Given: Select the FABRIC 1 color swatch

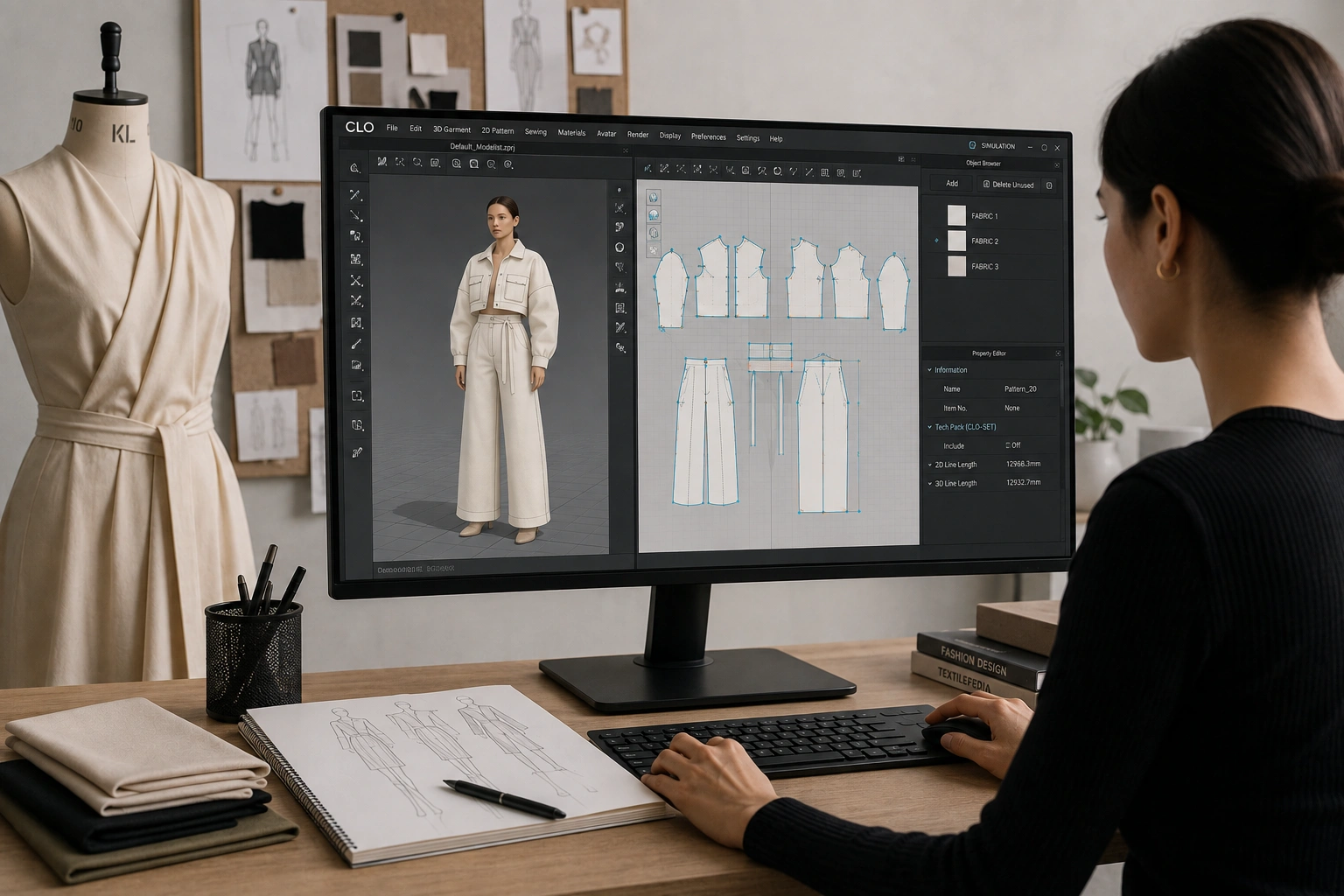Looking at the screenshot, I should [x=956, y=215].
